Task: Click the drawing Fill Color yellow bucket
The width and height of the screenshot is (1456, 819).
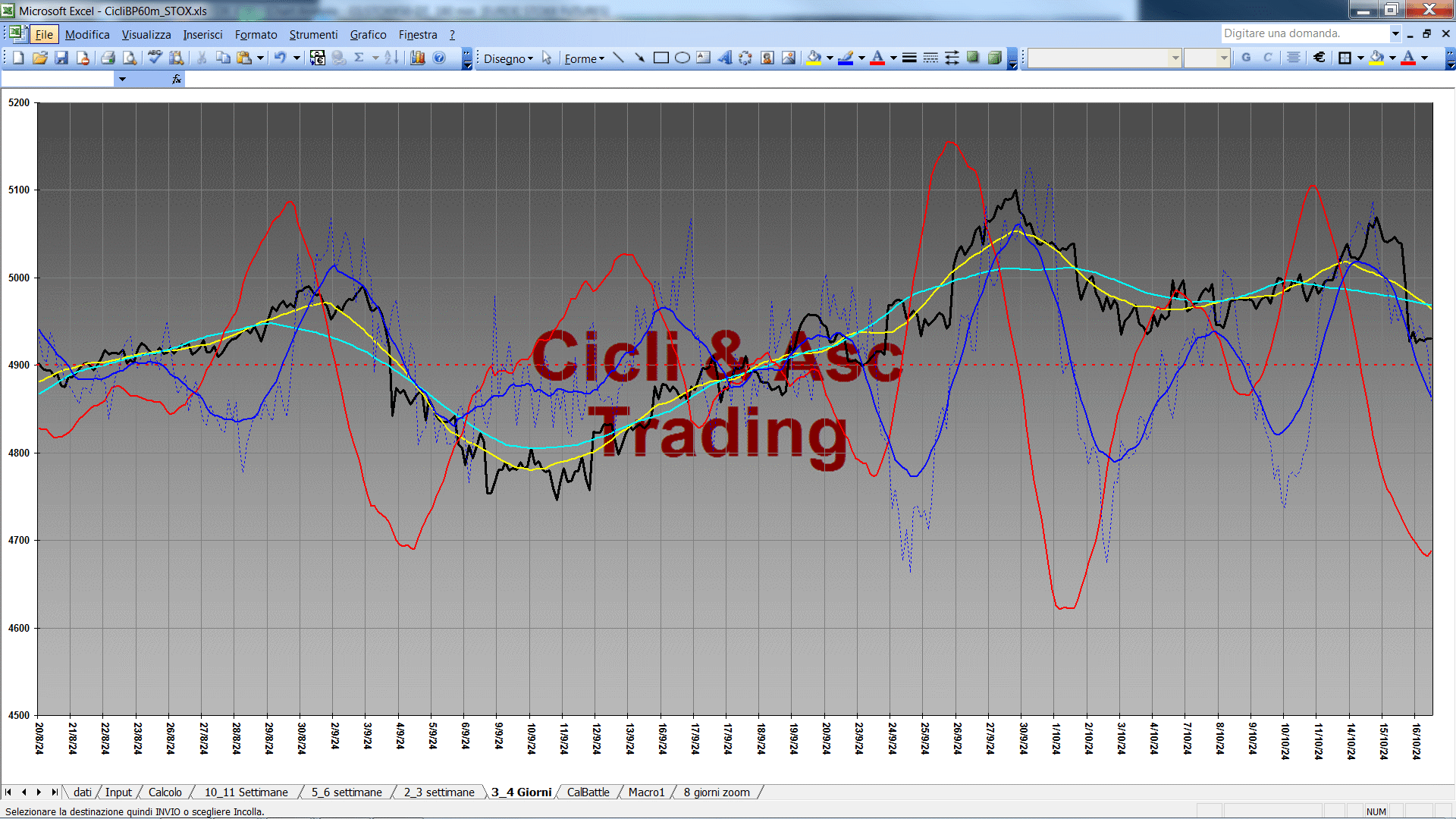Action: [x=814, y=58]
